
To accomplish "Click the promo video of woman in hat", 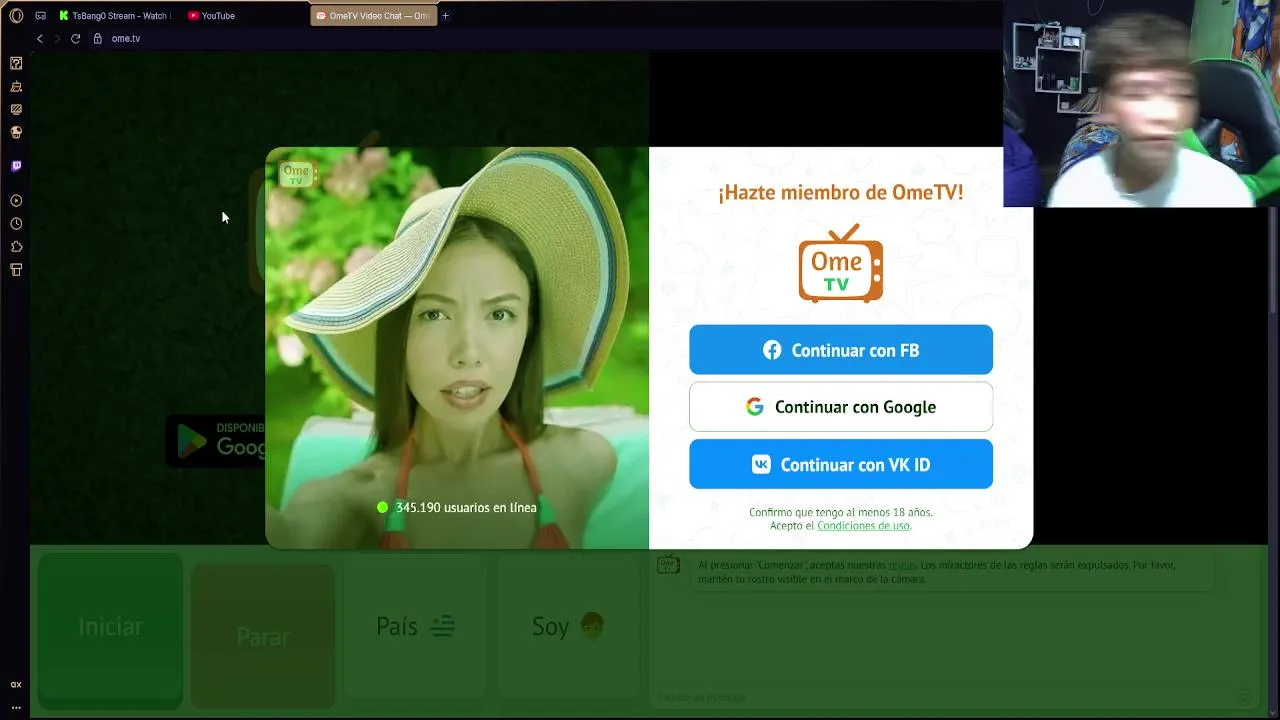I will coord(457,348).
